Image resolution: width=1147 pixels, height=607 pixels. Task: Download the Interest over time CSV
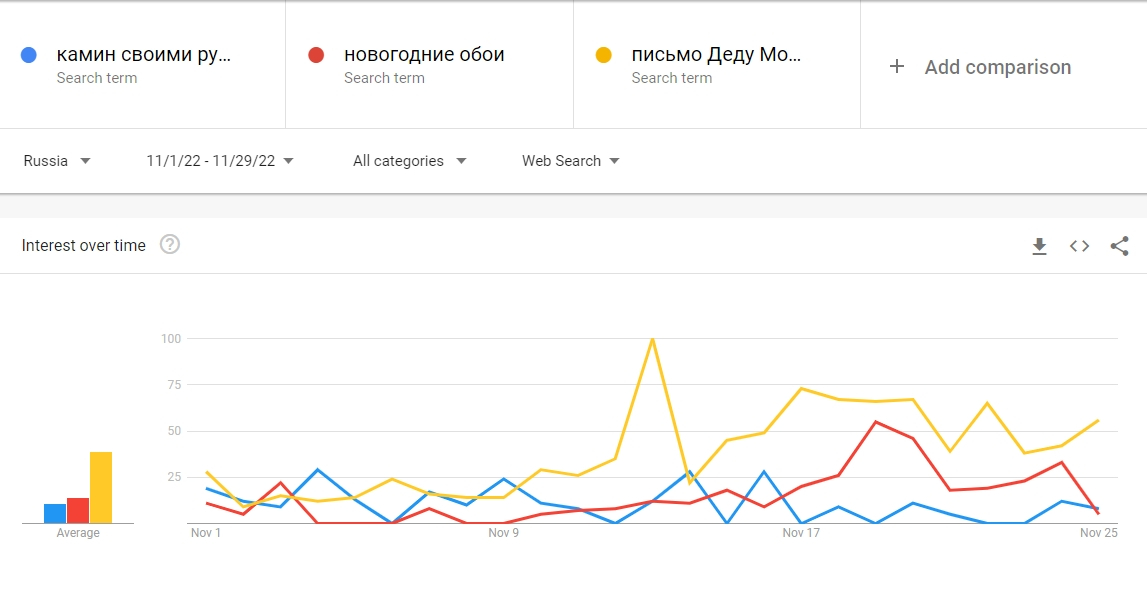(1039, 246)
